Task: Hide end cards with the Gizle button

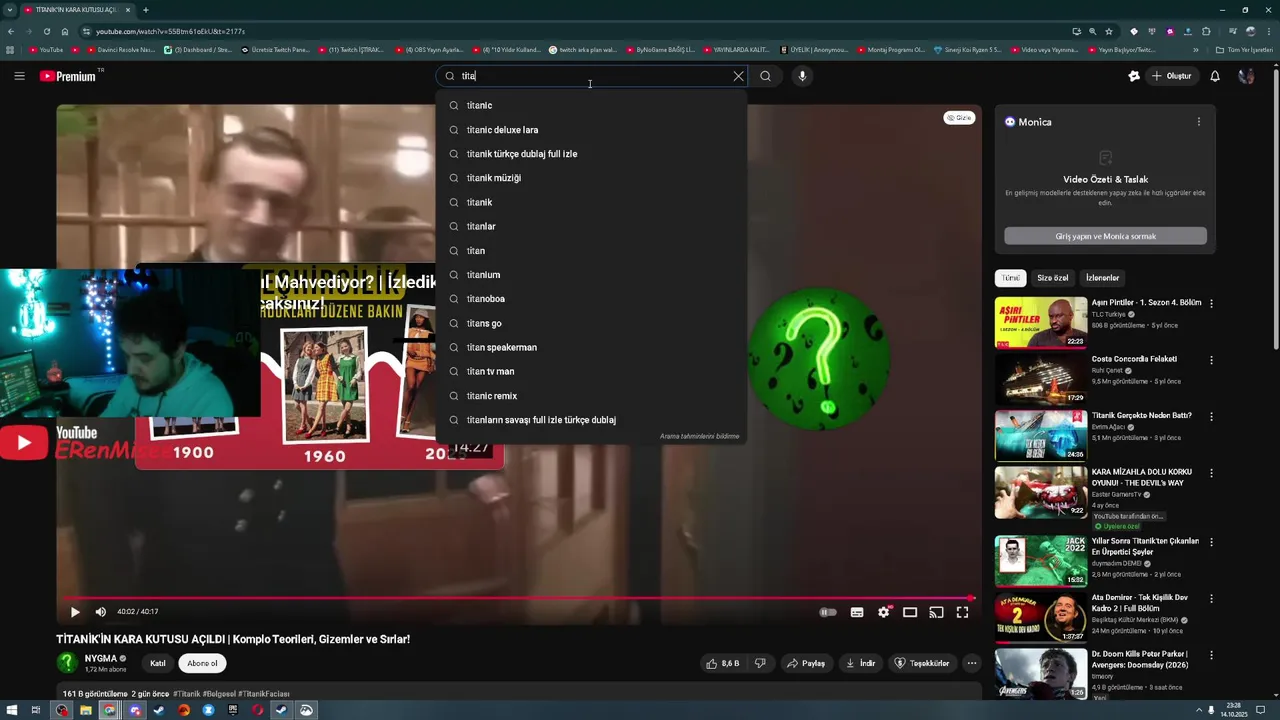Action: (959, 118)
